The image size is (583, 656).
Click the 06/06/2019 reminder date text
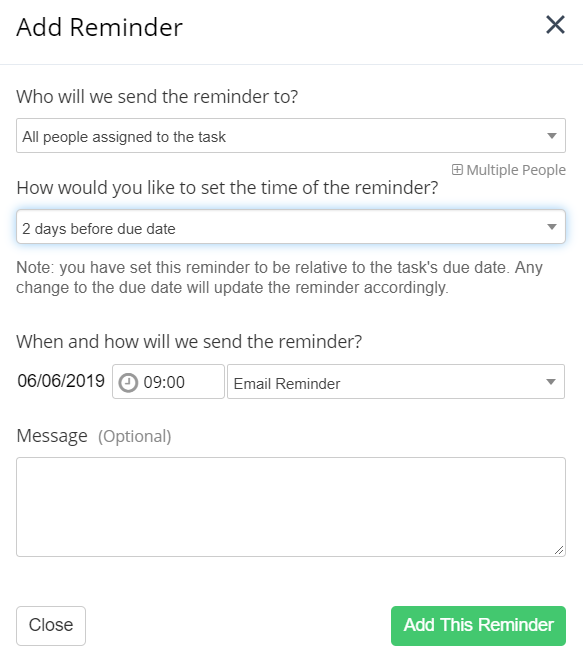[61, 381]
